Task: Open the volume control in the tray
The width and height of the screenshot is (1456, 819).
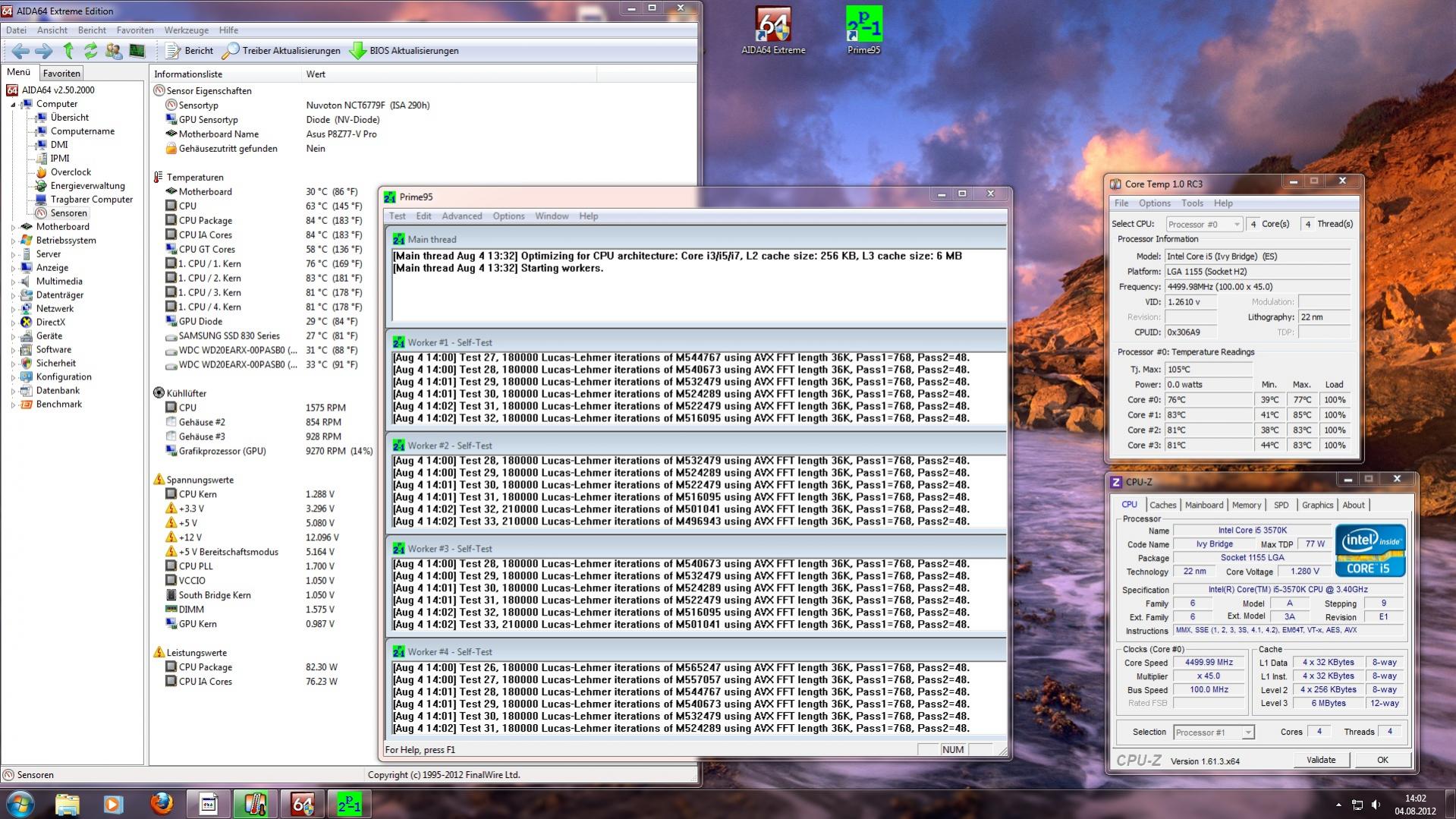Action: (x=1376, y=805)
